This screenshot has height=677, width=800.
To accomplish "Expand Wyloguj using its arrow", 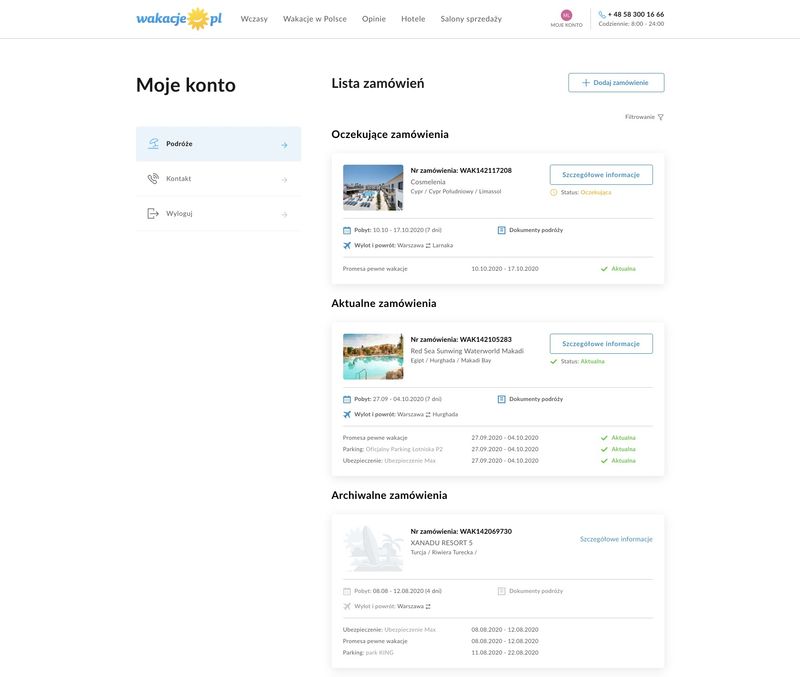I will 284,214.
